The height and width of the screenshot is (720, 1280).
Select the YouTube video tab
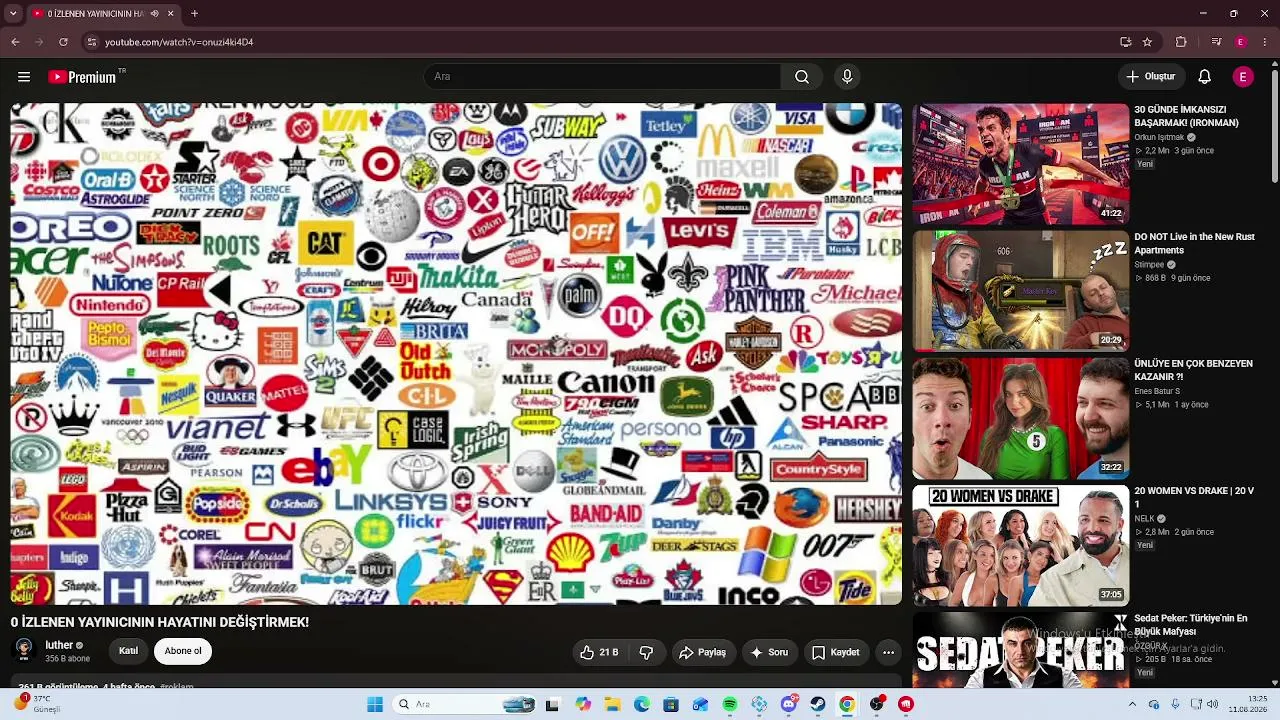(102, 14)
